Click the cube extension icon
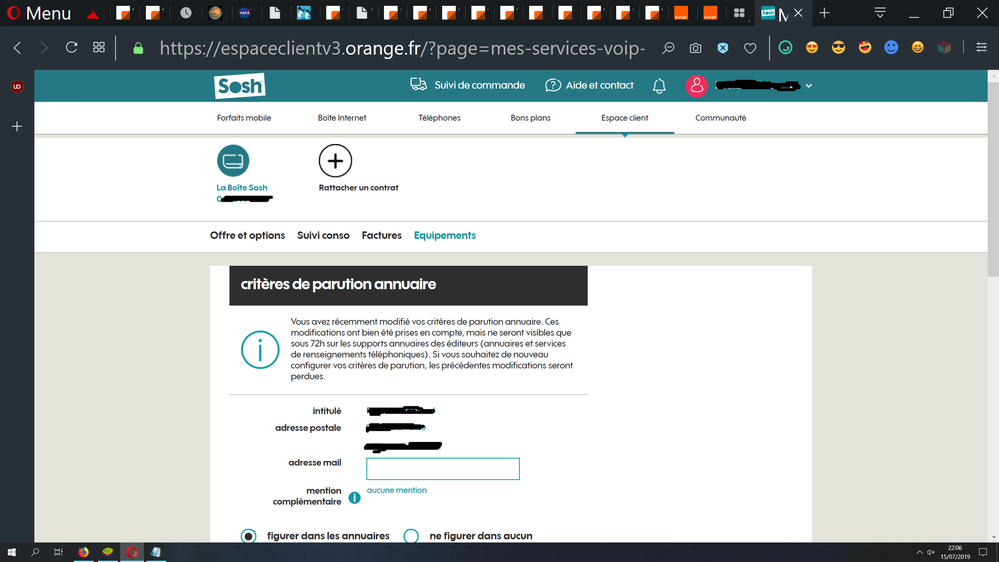This screenshot has height=562, width=999. click(944, 47)
